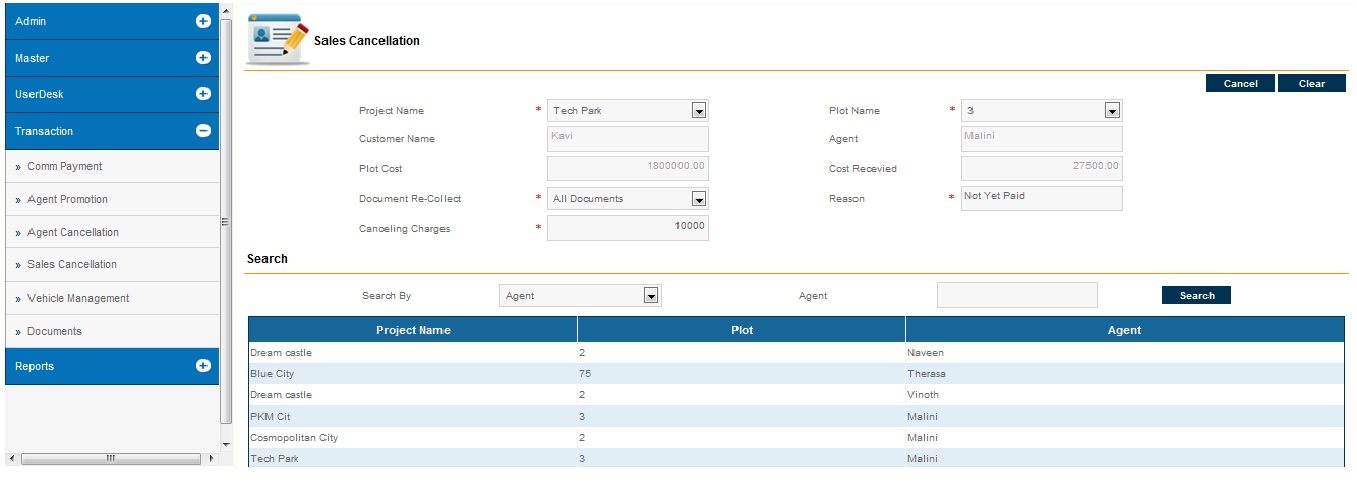1357x489 pixels.
Task: Open the Plot Name dropdown
Action: pos(1112,111)
